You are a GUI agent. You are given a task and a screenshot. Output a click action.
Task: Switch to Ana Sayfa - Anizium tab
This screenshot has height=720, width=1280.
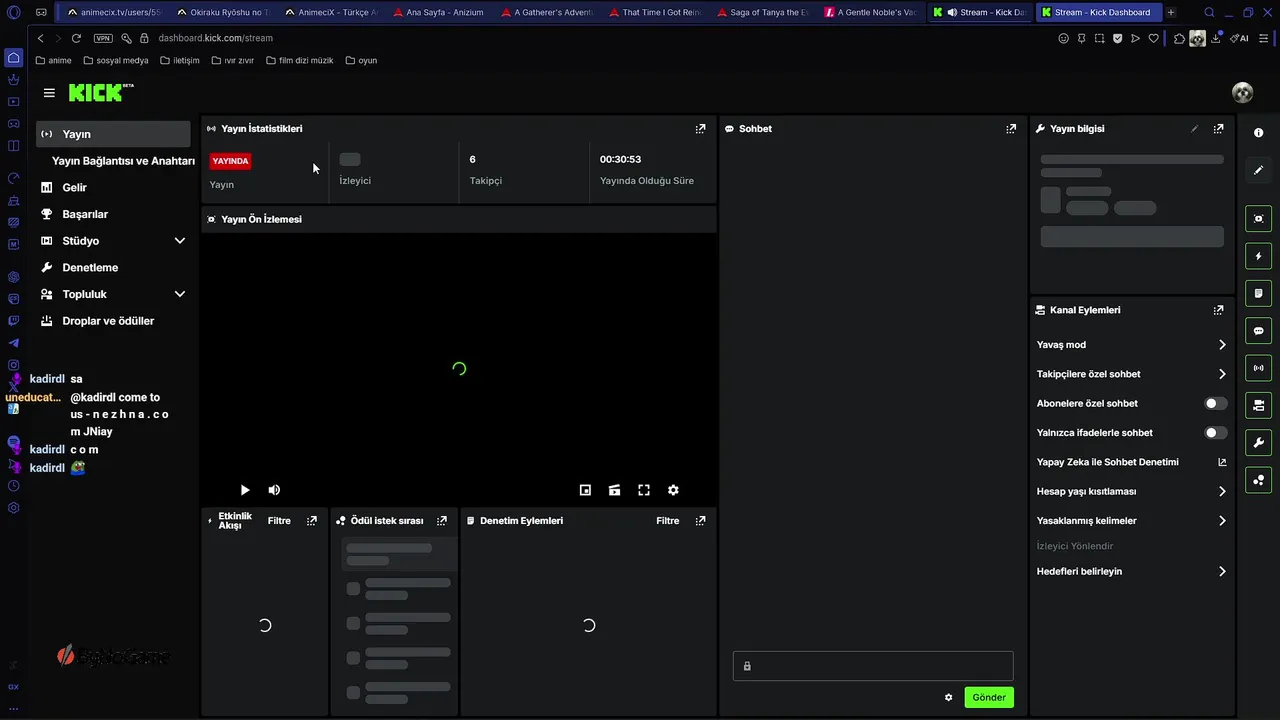pos(438,13)
